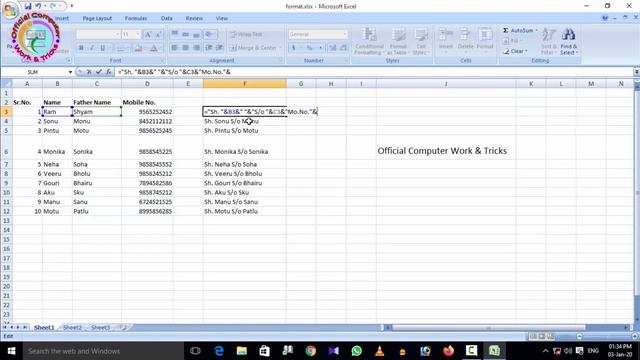Open text orientation options
The height and width of the screenshot is (360, 640).
(210, 34)
